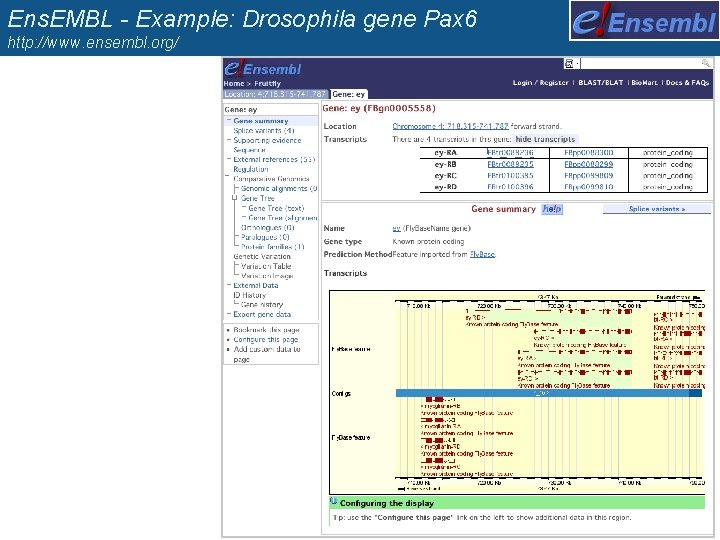Switch to the Gene: ey tab

[349, 94]
